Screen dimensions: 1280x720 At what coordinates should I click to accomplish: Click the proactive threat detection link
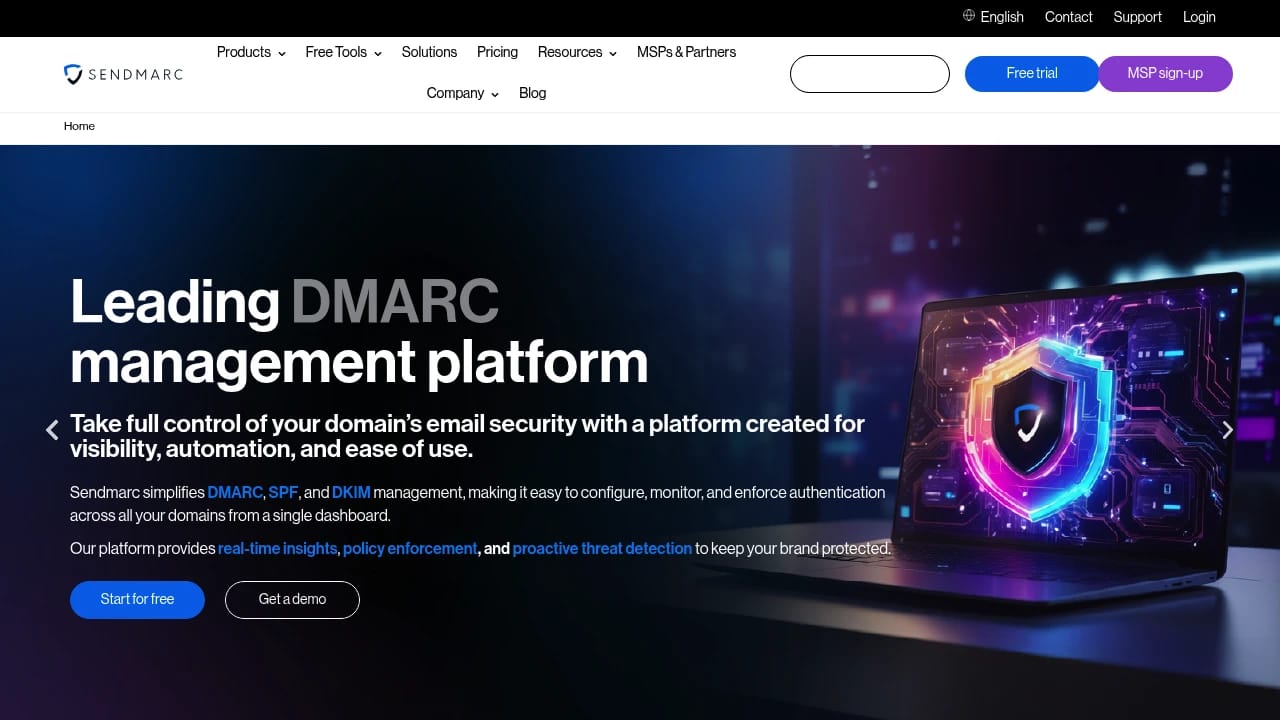[602, 548]
